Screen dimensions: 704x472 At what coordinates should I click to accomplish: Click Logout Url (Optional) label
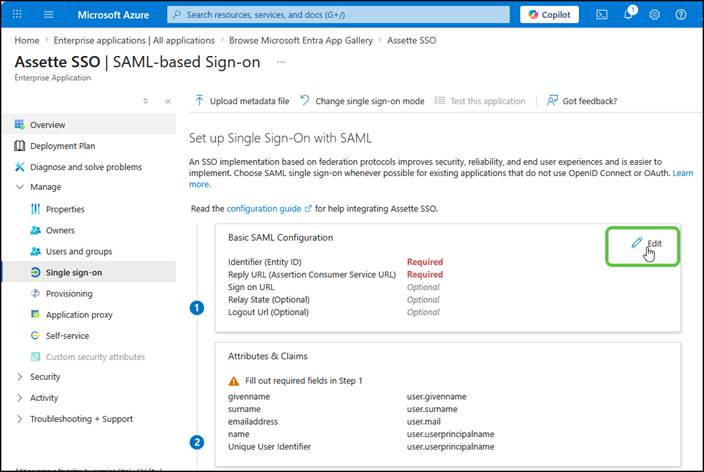click(268, 312)
